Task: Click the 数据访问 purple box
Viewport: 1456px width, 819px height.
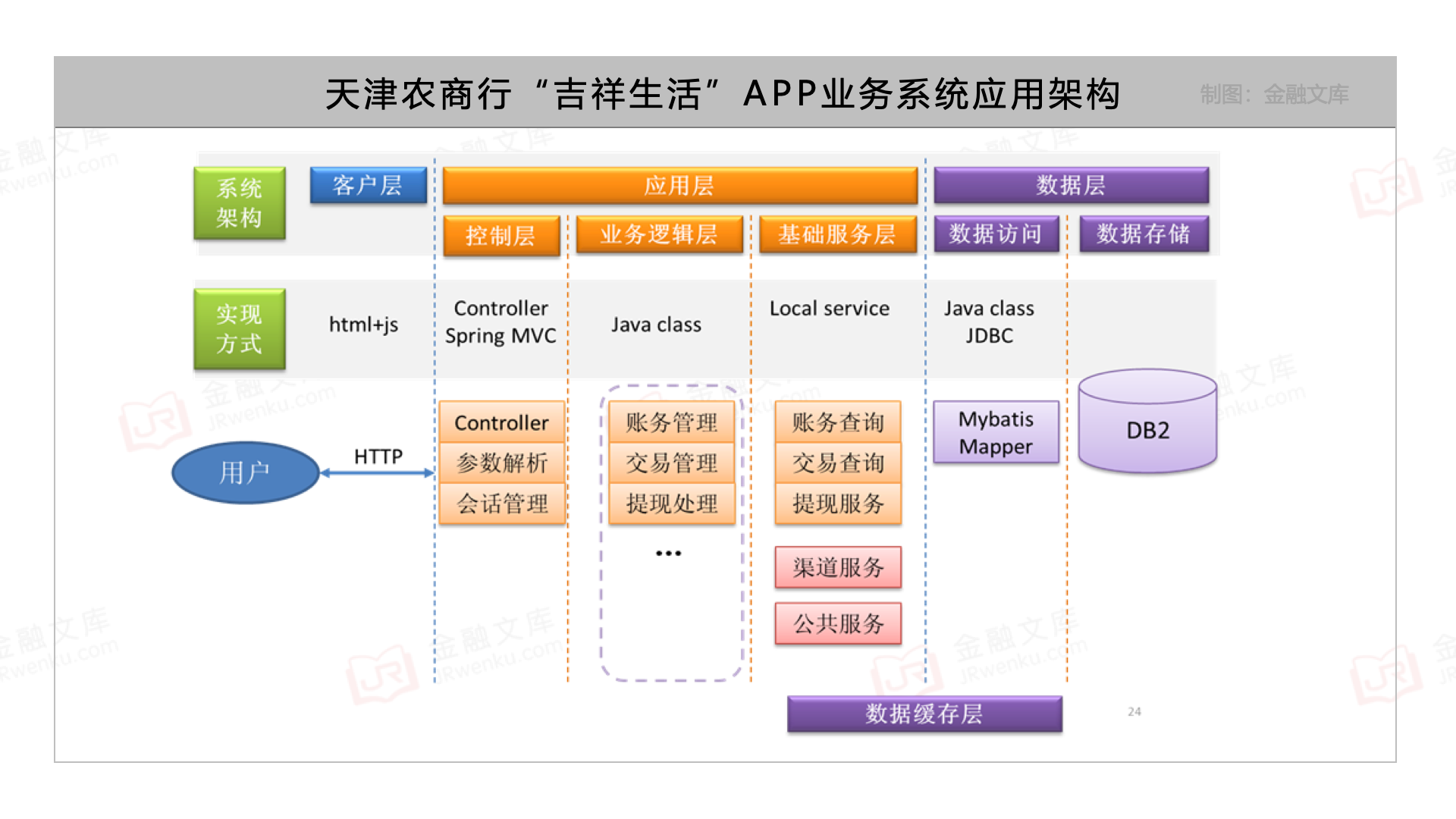Action: [996, 234]
